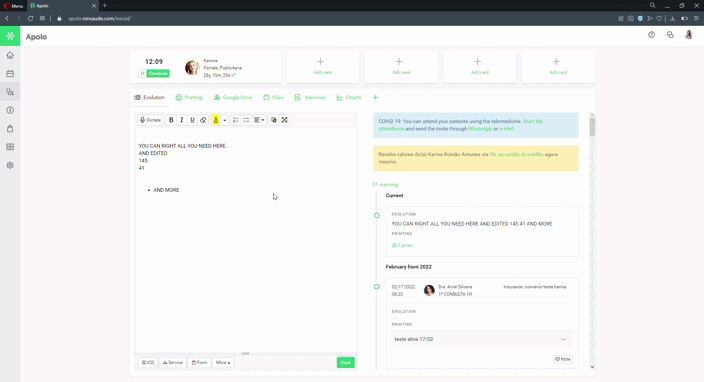
Task: Click the green Apolo logo icon
Action: tap(10, 36)
